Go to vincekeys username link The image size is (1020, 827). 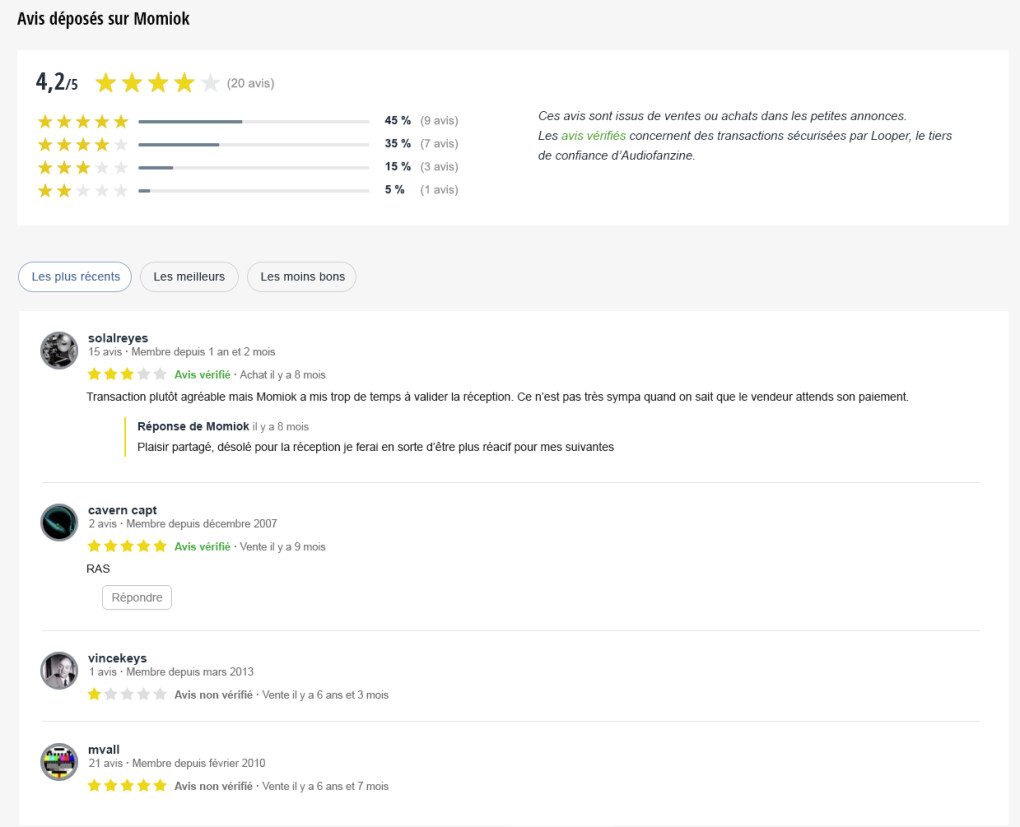117,658
